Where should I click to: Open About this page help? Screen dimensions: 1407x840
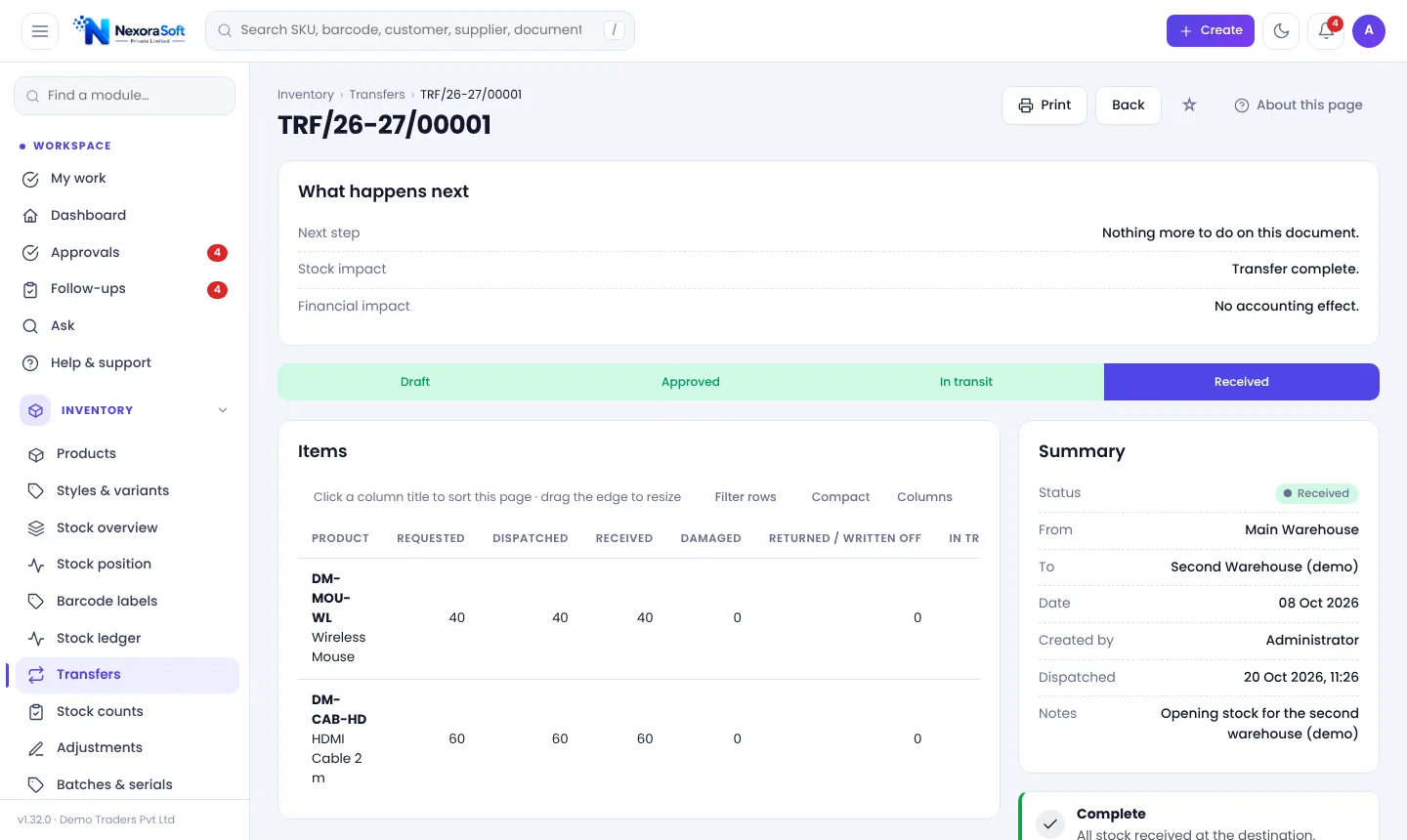(1298, 105)
